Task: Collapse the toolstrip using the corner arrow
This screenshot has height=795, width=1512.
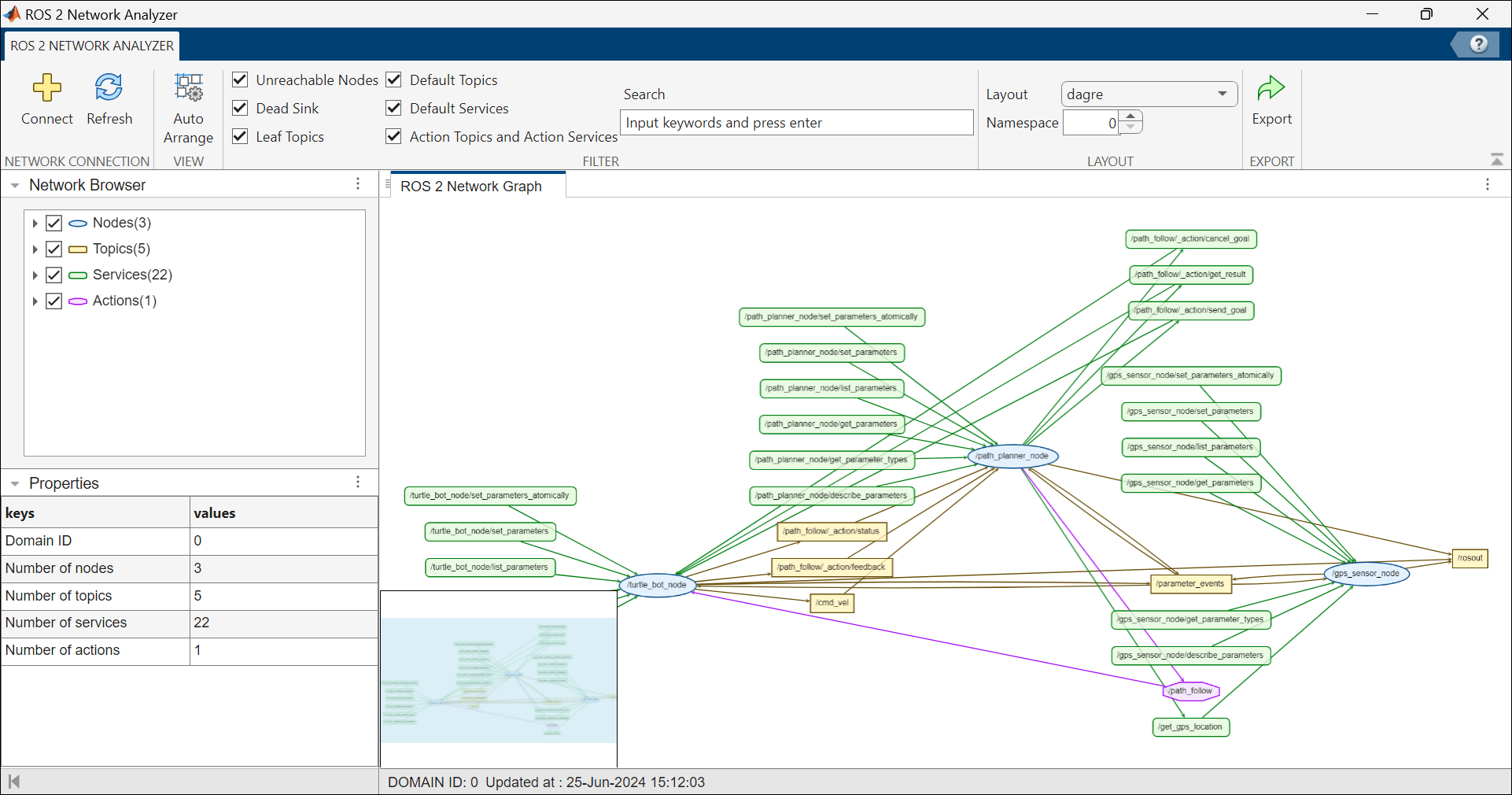Action: click(1496, 160)
